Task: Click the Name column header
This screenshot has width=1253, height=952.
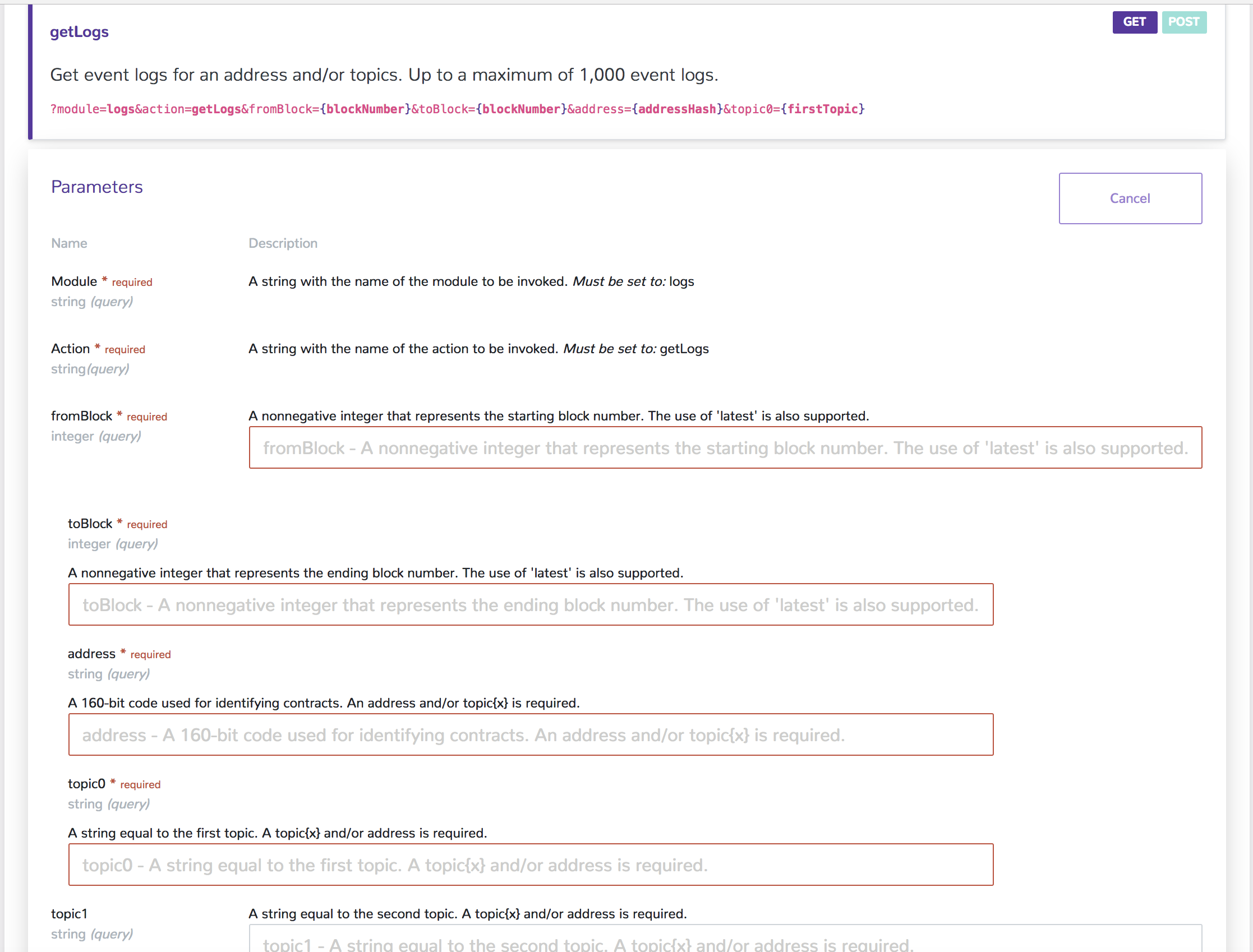Action: [69, 243]
